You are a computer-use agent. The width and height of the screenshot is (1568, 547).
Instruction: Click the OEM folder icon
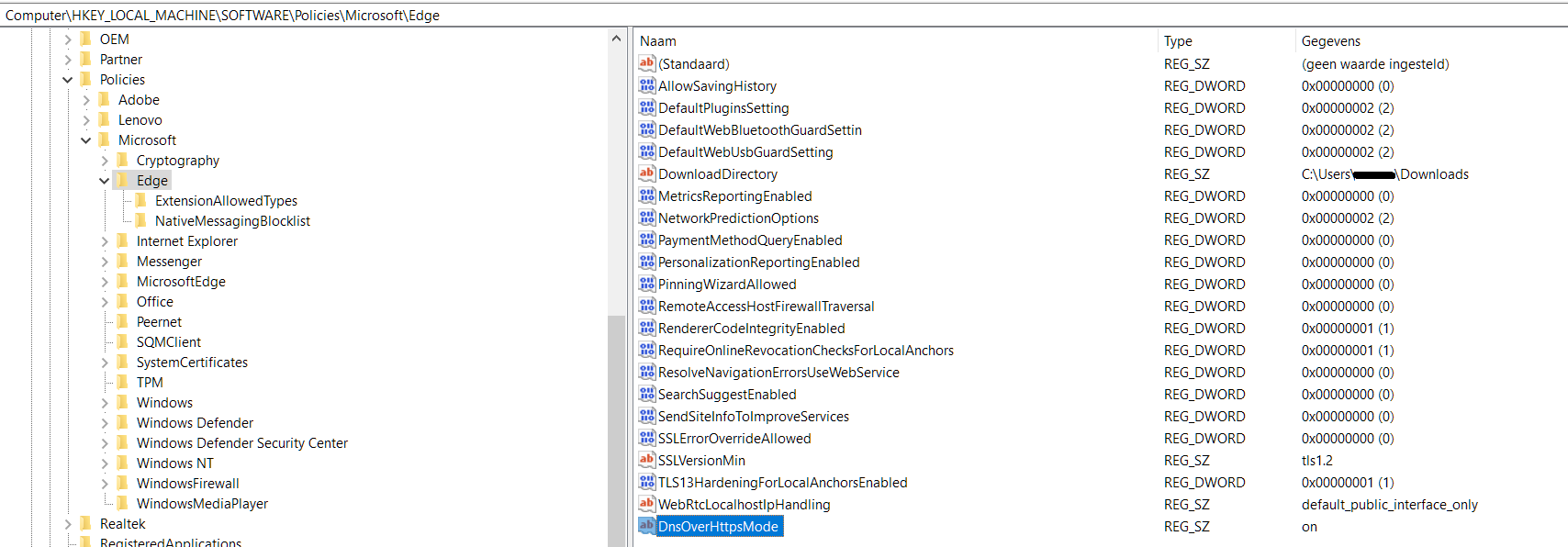point(86,39)
